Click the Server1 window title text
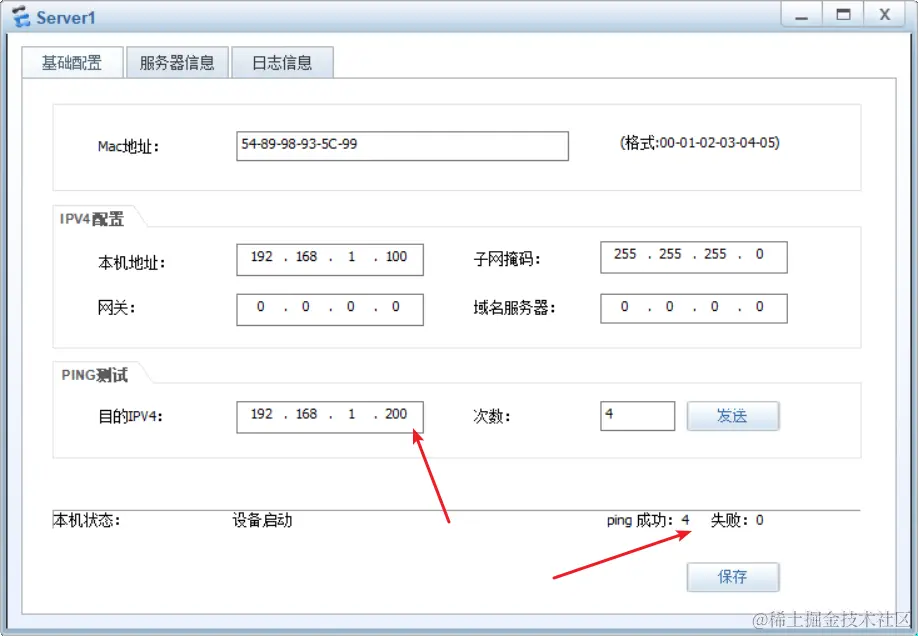 pyautogui.click(x=66, y=18)
